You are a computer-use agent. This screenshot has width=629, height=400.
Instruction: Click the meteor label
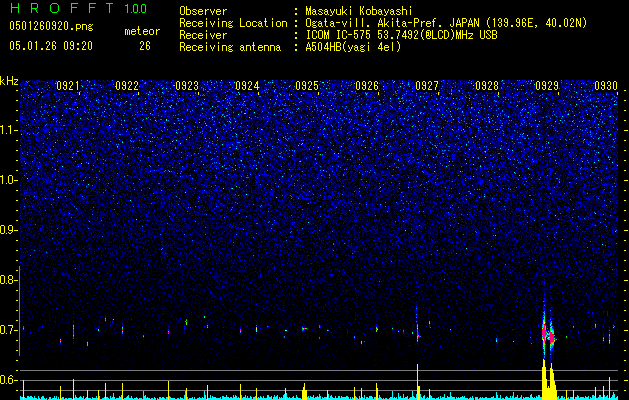142,31
